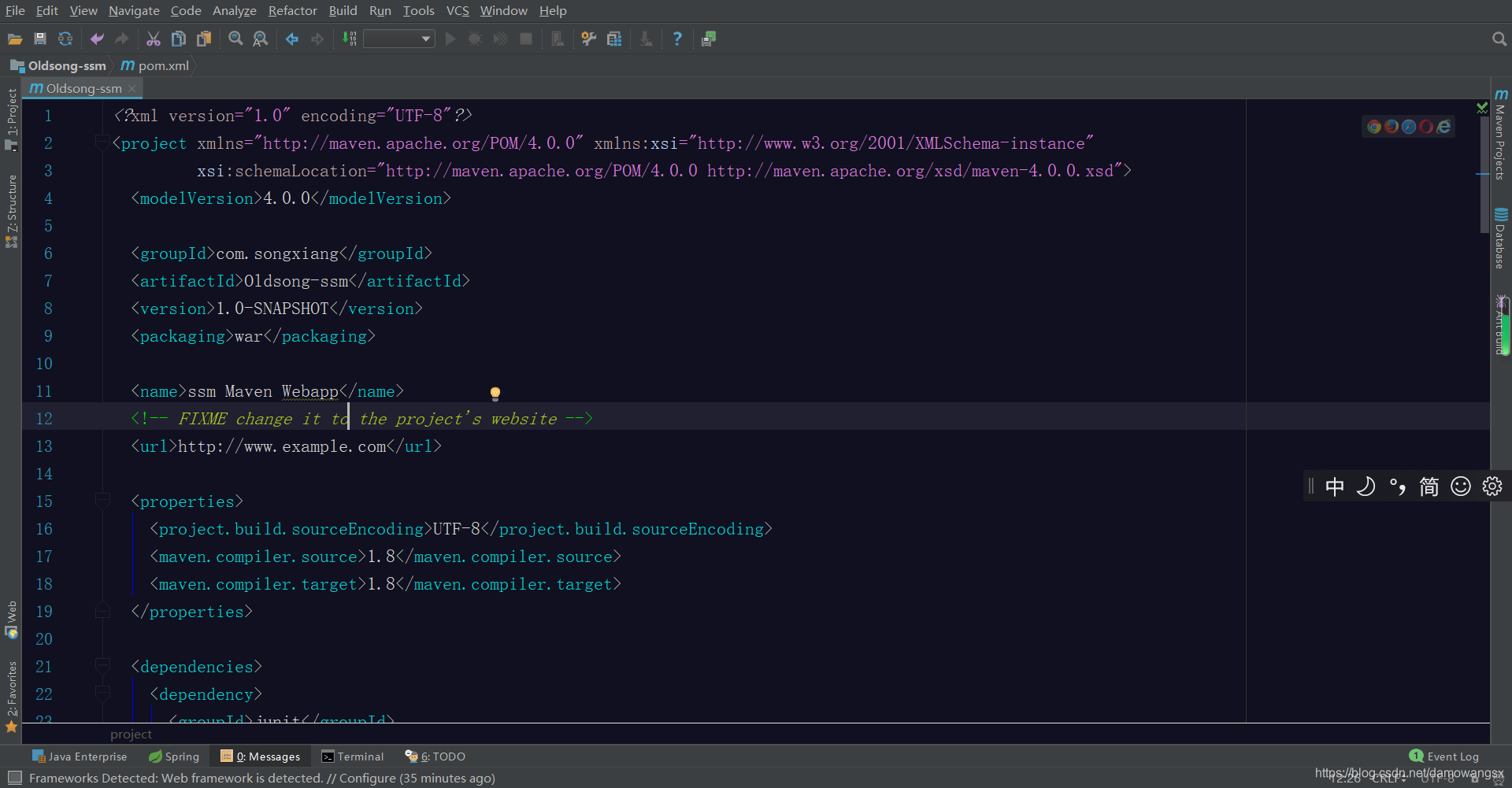Image resolution: width=1512 pixels, height=788 pixels.
Task: Open Maven Projects side panel
Action: pos(1501,135)
